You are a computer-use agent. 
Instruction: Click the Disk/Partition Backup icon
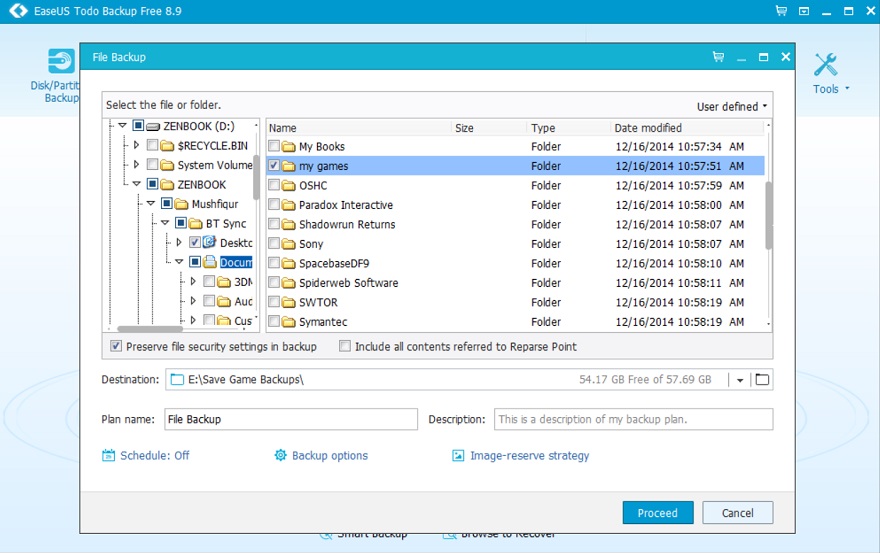click(x=61, y=62)
